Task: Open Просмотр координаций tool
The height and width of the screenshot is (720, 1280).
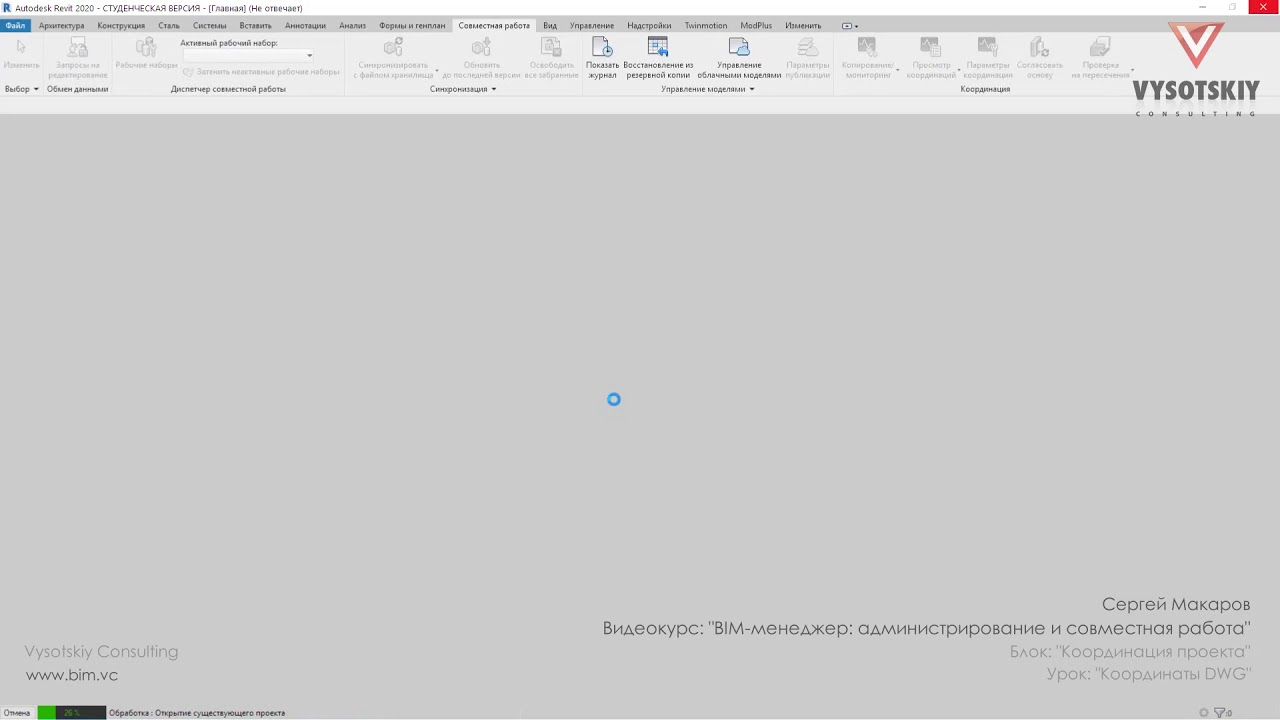Action: [x=931, y=58]
